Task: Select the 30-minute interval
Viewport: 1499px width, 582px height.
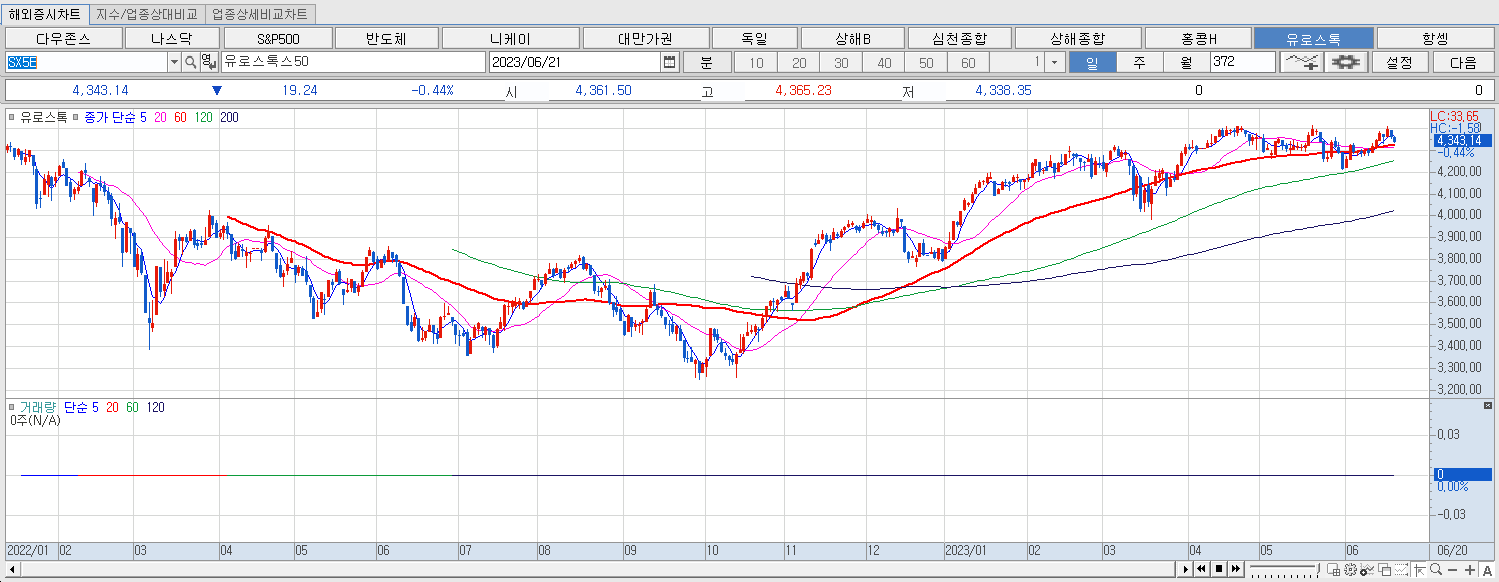Action: click(x=841, y=62)
